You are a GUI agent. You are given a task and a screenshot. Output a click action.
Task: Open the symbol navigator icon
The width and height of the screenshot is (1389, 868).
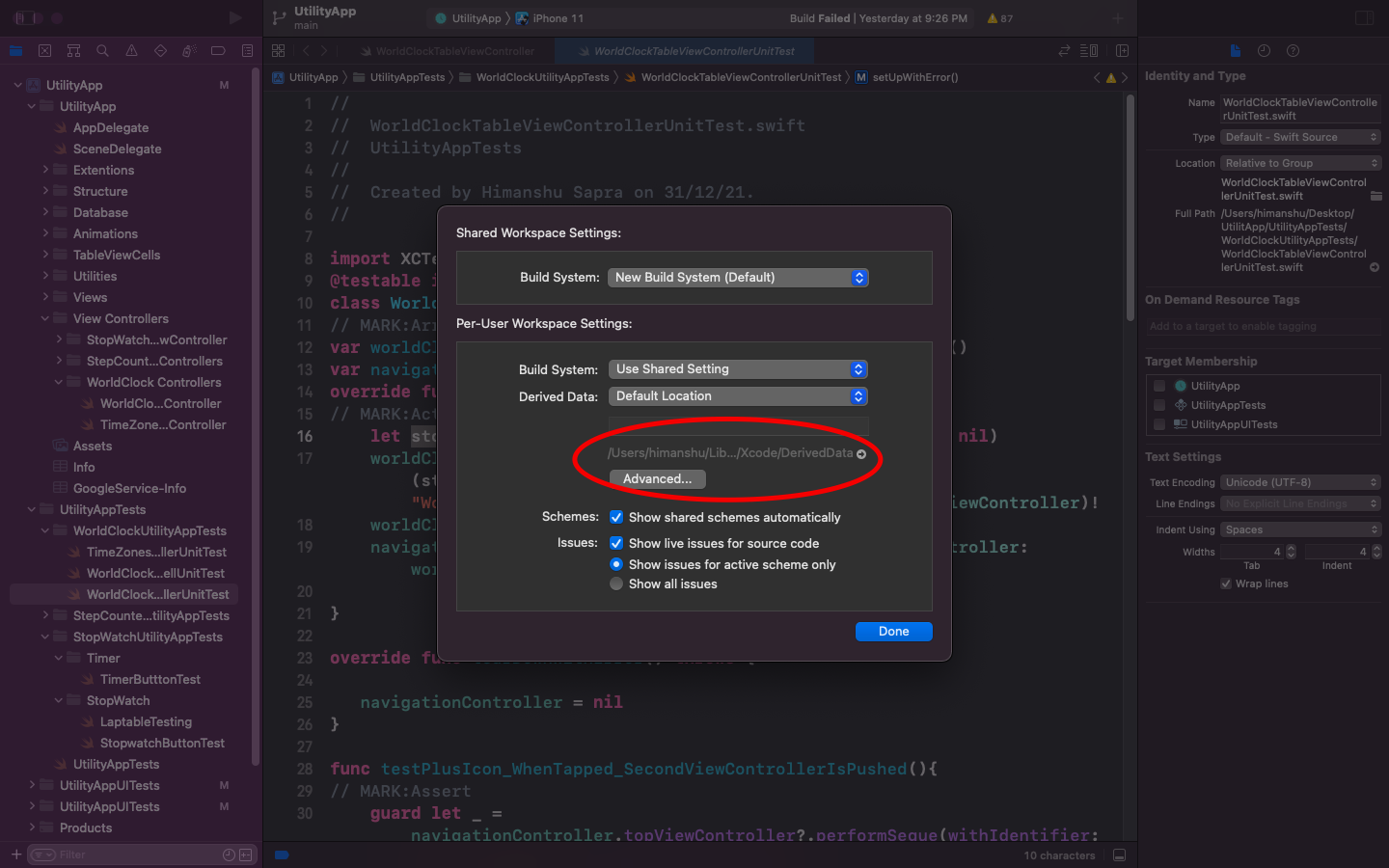point(73,51)
